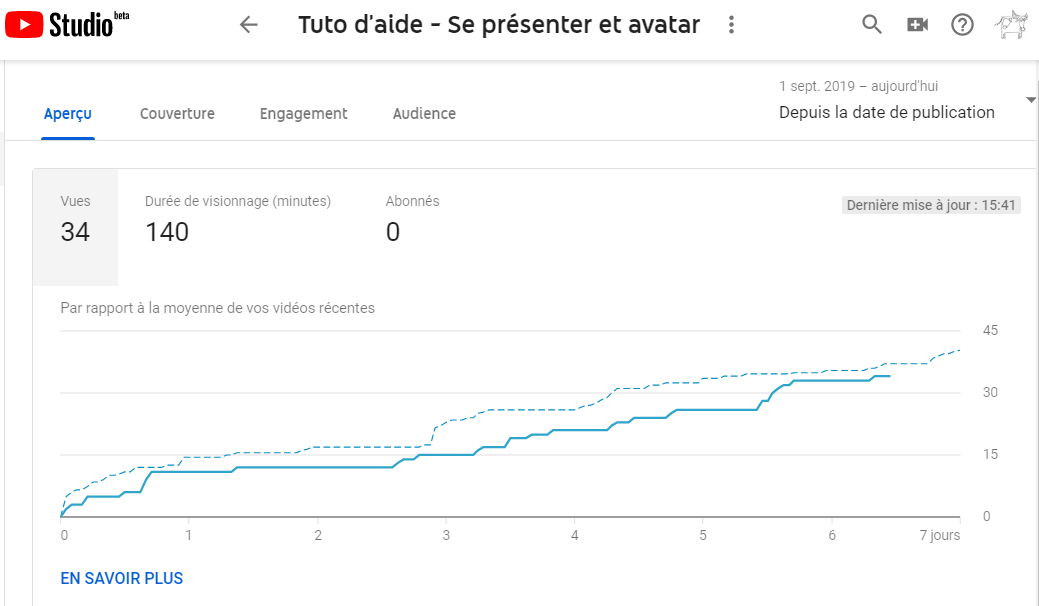Select the Durée de visionnage metric
This screenshot has height=606, width=1039.
click(237, 220)
